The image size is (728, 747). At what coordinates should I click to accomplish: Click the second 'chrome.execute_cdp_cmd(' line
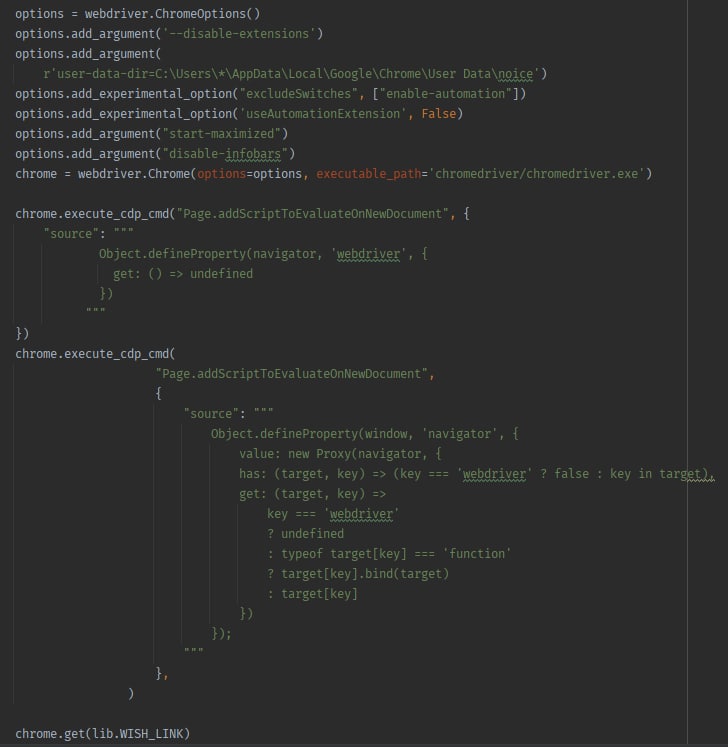(x=95, y=354)
